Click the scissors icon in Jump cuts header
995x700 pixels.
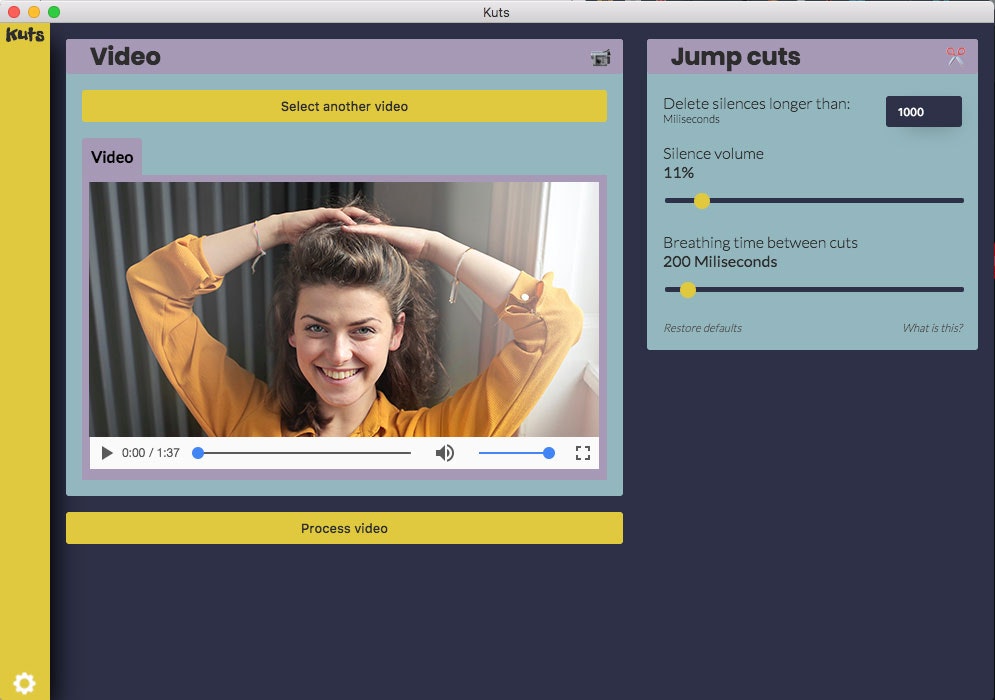pos(956,56)
